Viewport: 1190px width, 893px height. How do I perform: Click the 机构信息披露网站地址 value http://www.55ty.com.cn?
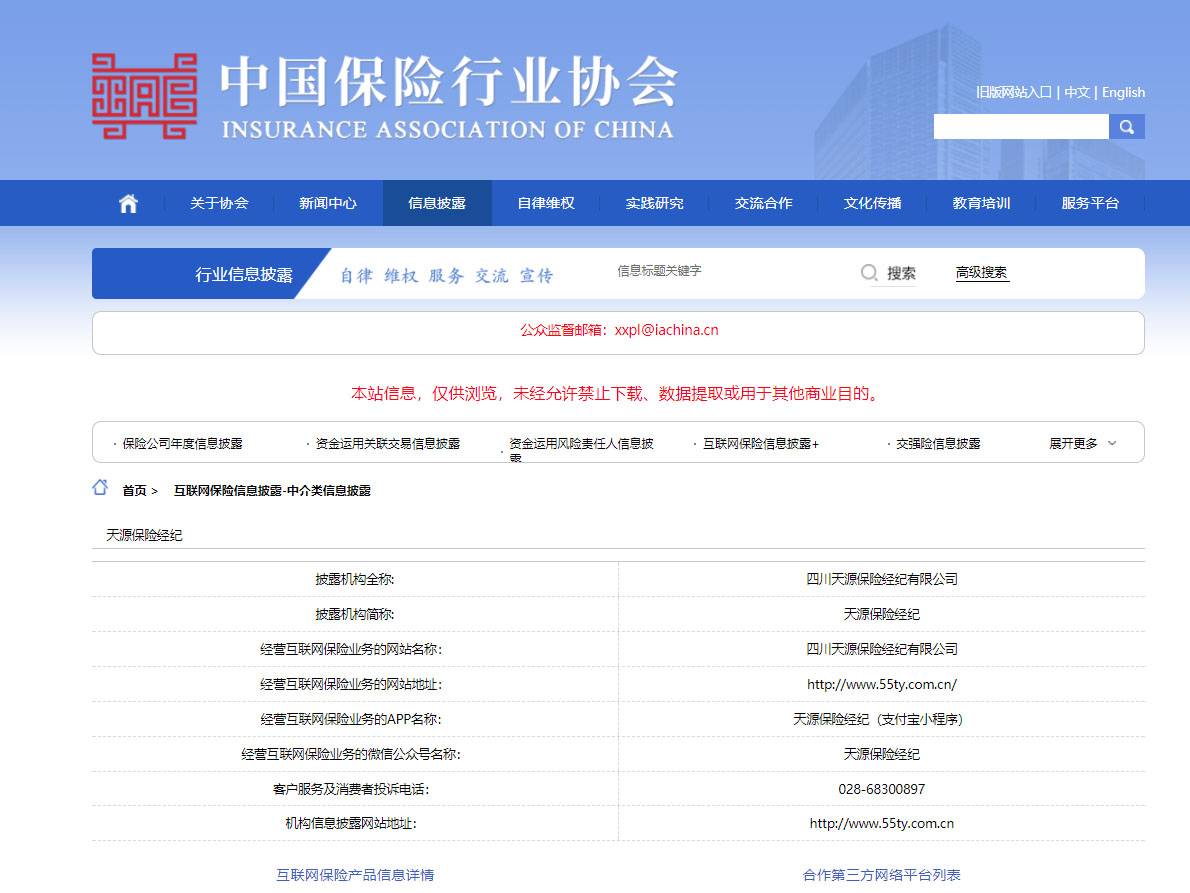pyautogui.click(x=881, y=823)
